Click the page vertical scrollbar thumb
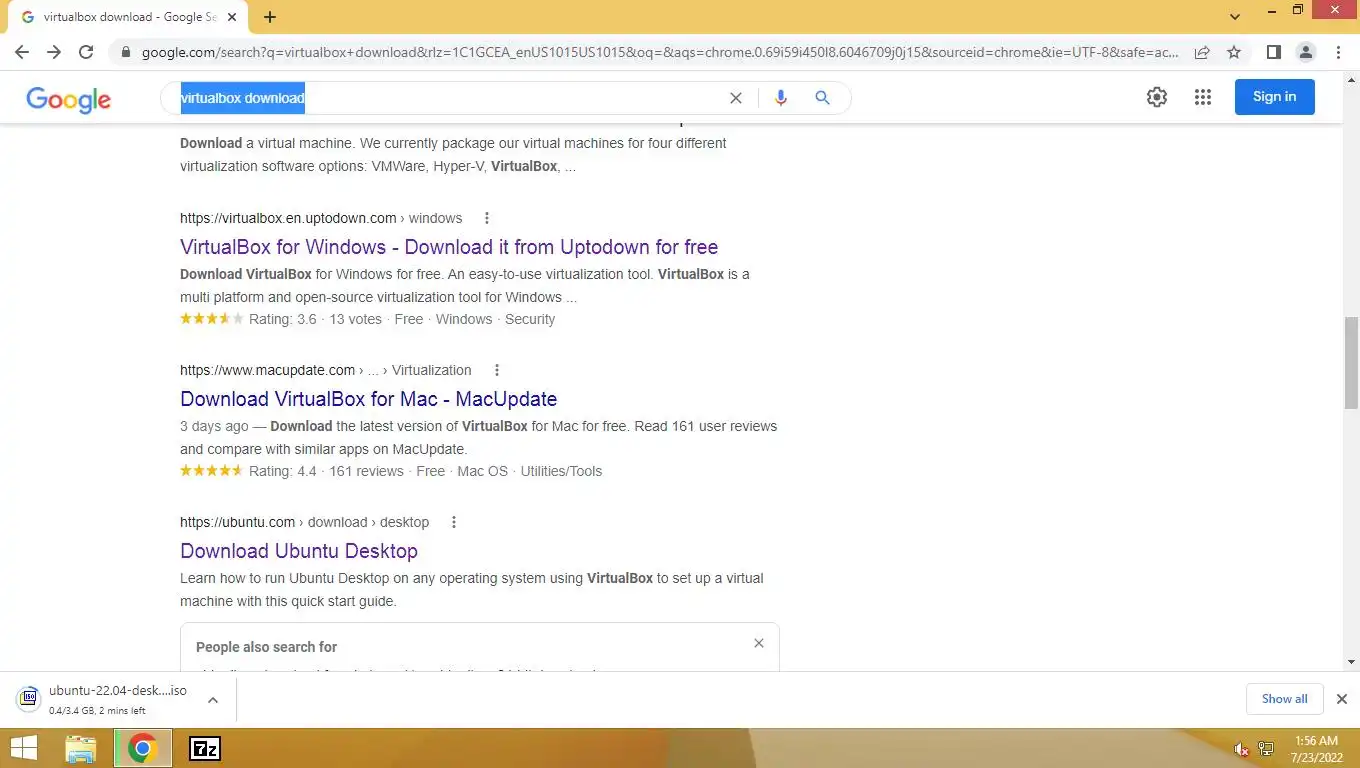This screenshot has height=768, width=1360. pos(1352,362)
